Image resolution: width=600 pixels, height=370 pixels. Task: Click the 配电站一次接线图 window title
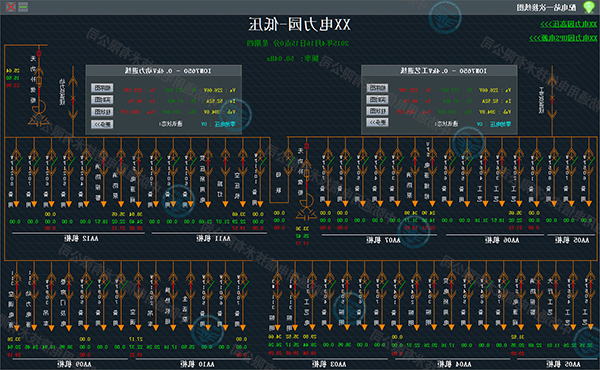click(x=546, y=7)
